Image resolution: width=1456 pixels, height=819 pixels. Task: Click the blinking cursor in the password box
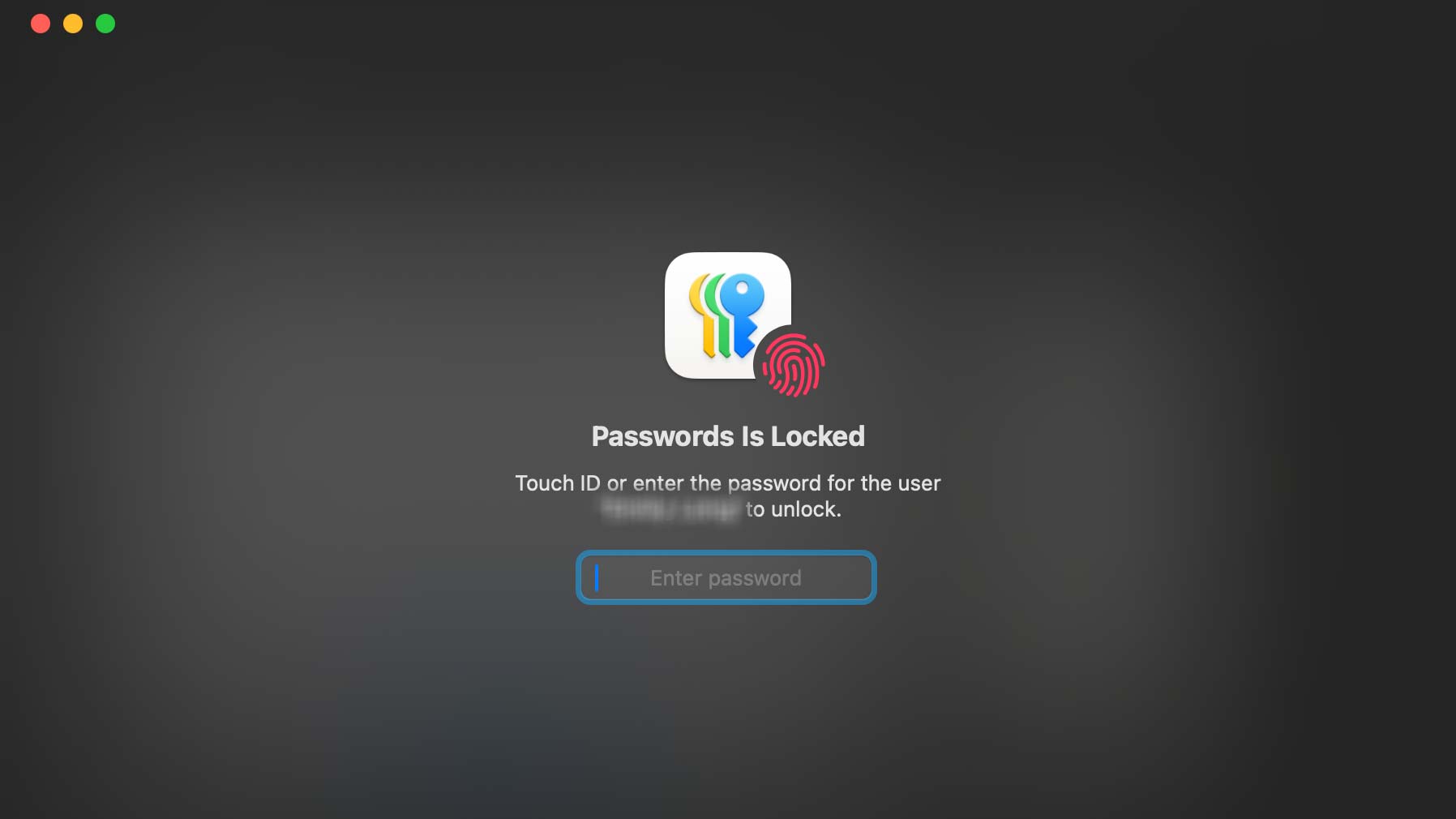coord(597,577)
